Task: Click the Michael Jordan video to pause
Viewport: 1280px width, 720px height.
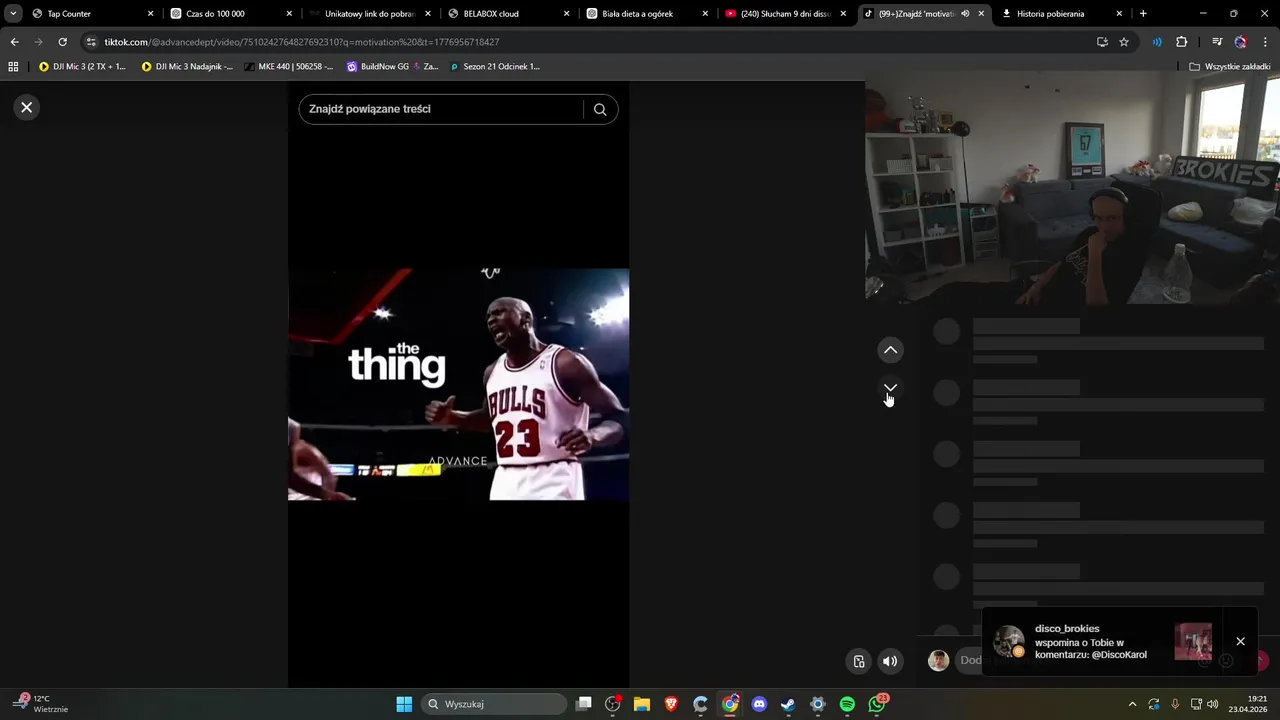Action: pos(458,384)
